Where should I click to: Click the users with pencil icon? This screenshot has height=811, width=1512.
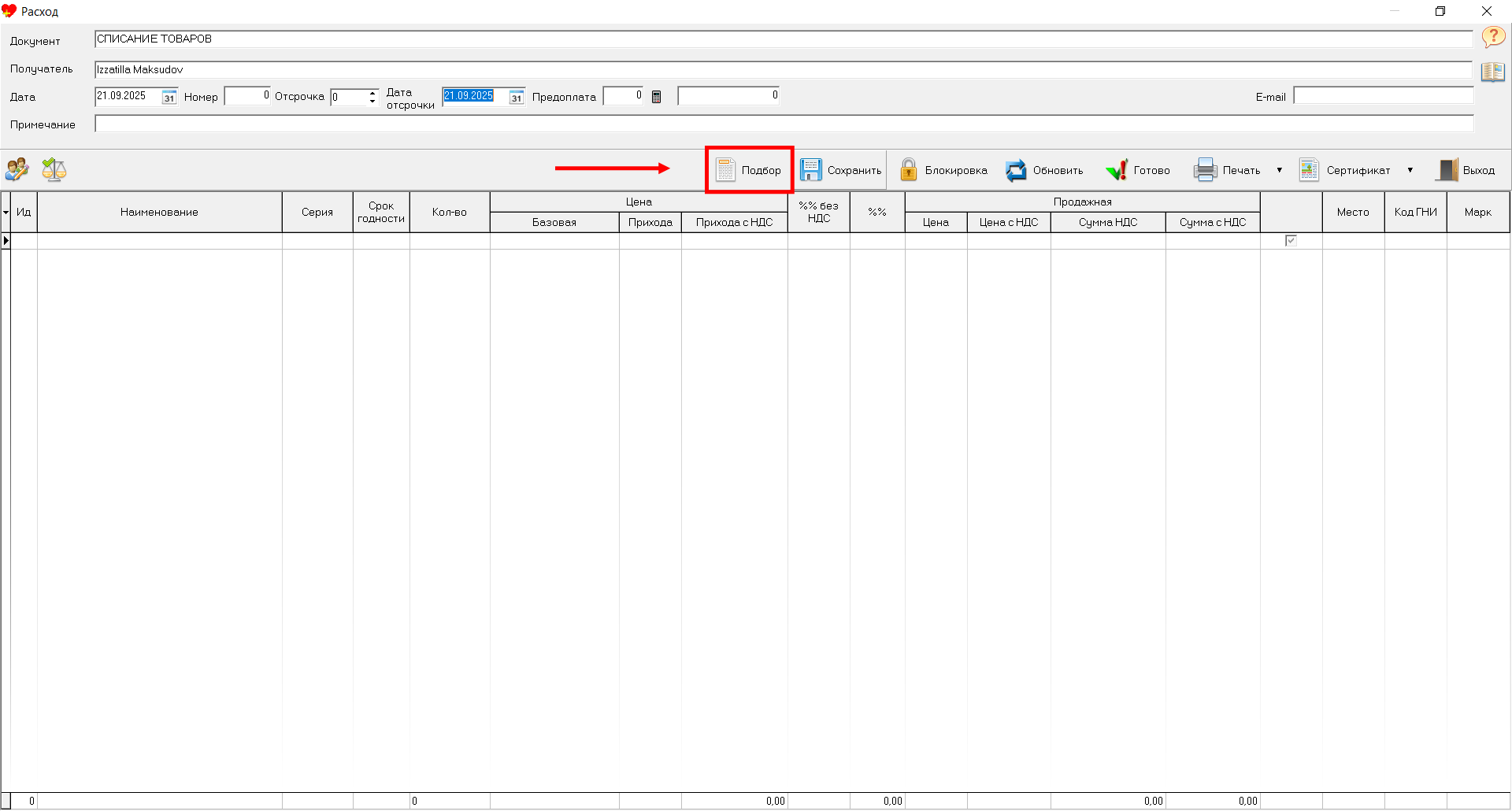click(17, 169)
